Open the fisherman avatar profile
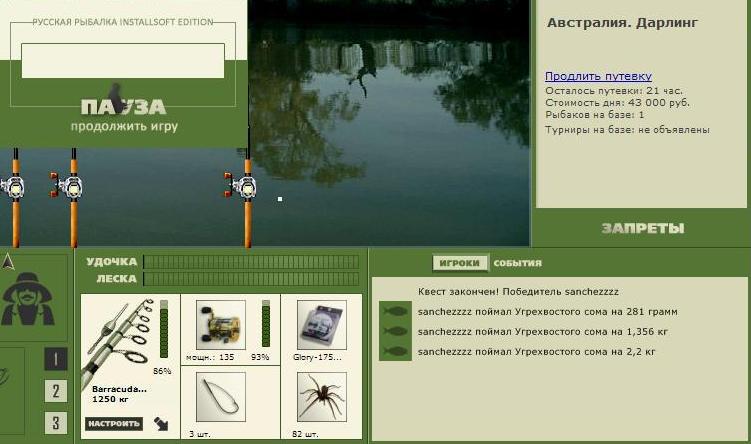 [28, 299]
